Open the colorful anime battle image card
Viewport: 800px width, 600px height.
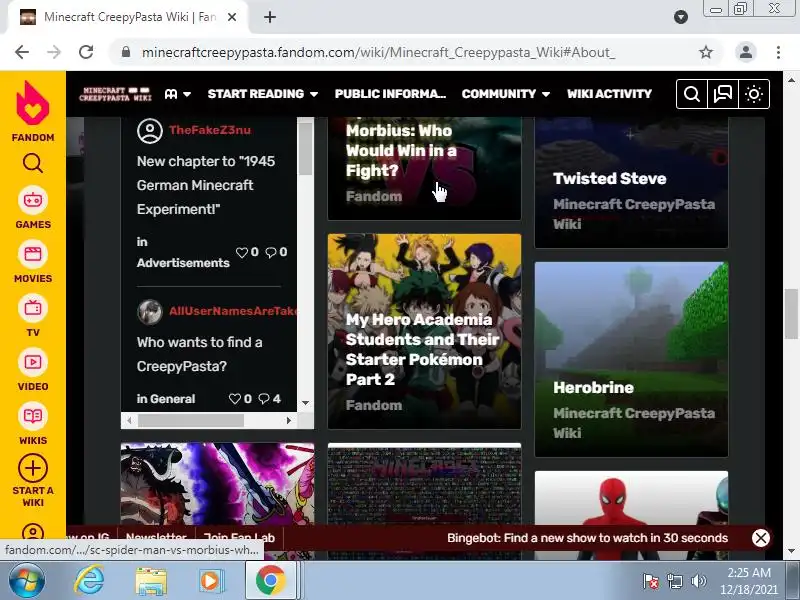pyautogui.click(x=217, y=484)
